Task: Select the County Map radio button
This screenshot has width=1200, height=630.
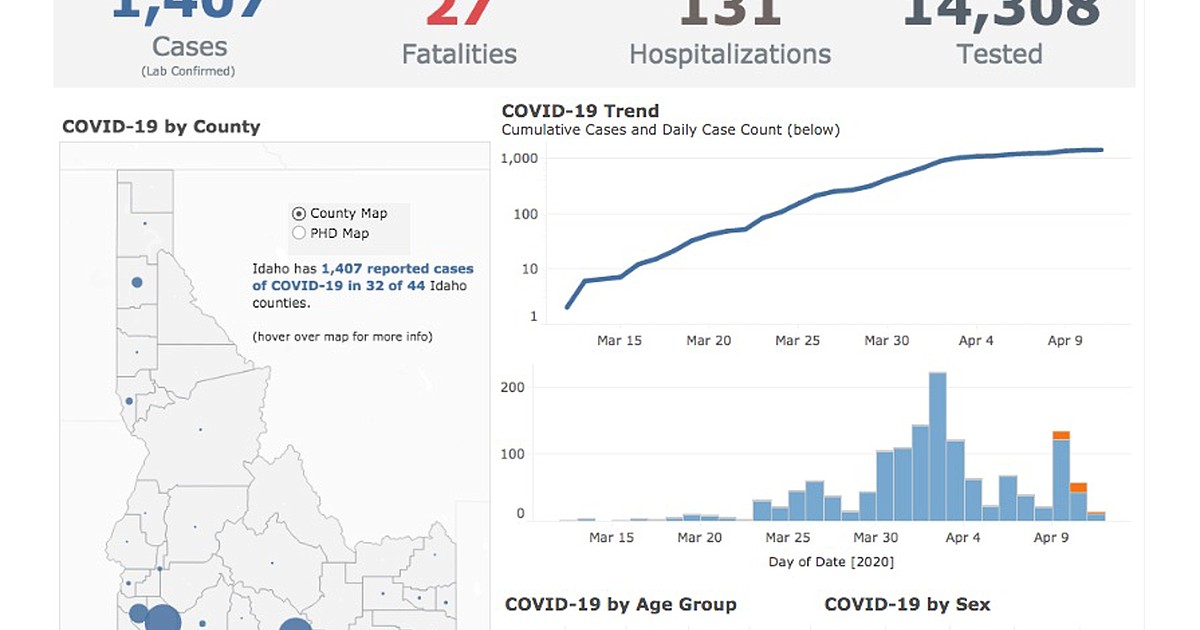Action: coord(298,213)
